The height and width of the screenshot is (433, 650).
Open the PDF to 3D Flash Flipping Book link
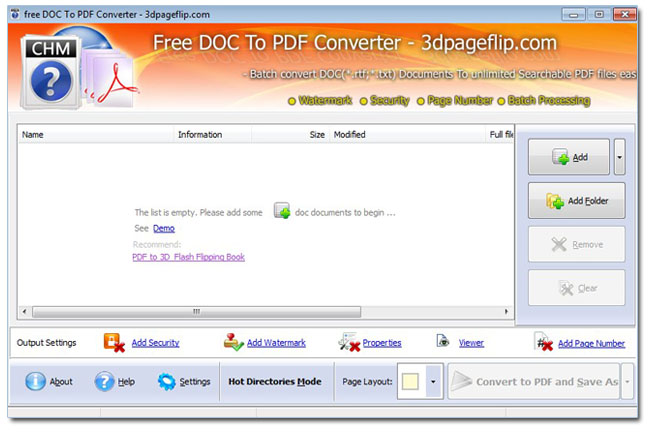(188, 257)
